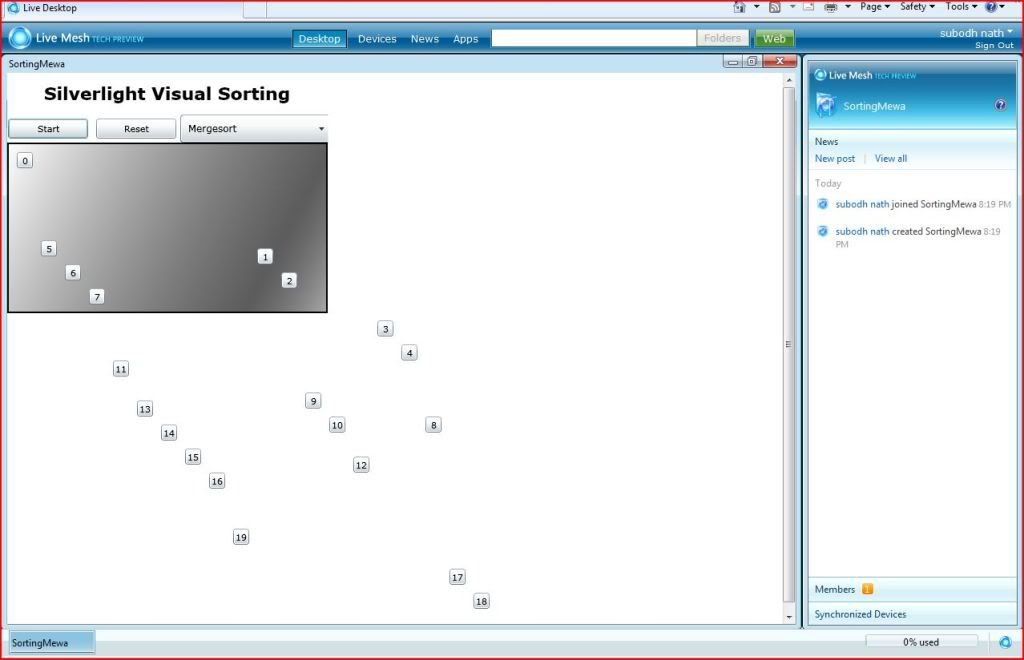Image resolution: width=1024 pixels, height=660 pixels.
Task: Click the vertical scrollbar thumb
Action: coord(789,344)
